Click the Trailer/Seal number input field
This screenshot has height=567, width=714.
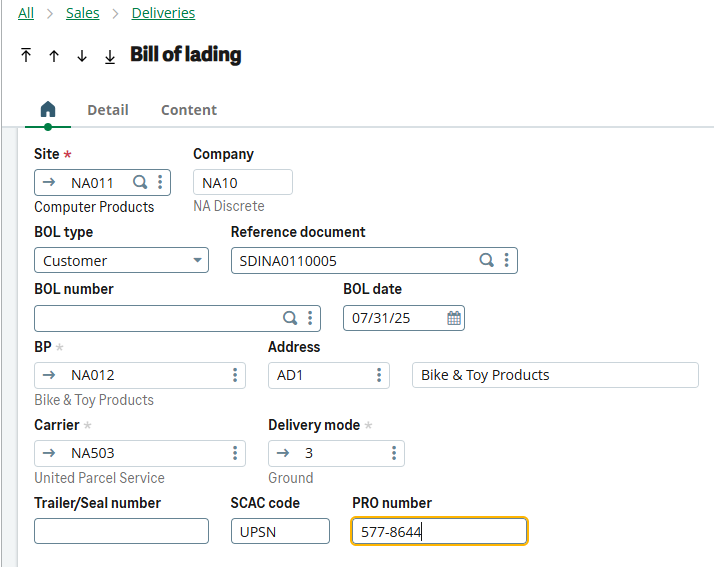tap(121, 531)
